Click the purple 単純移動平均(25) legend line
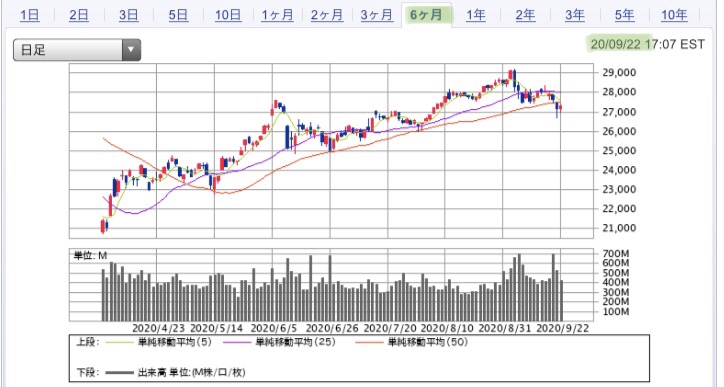 237,343
